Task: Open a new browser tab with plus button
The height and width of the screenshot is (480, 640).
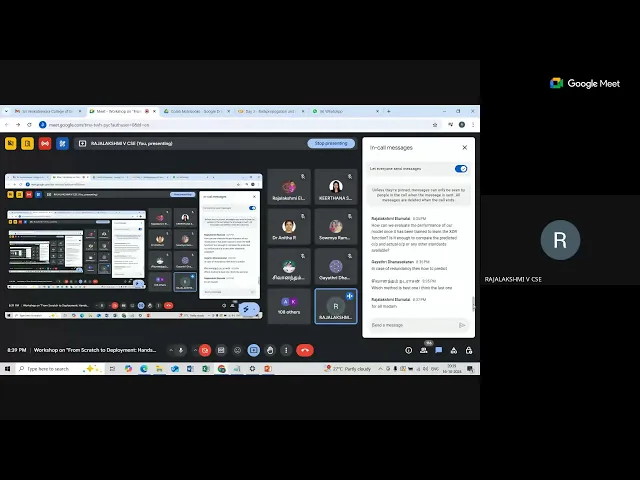Action: pyautogui.click(x=389, y=111)
